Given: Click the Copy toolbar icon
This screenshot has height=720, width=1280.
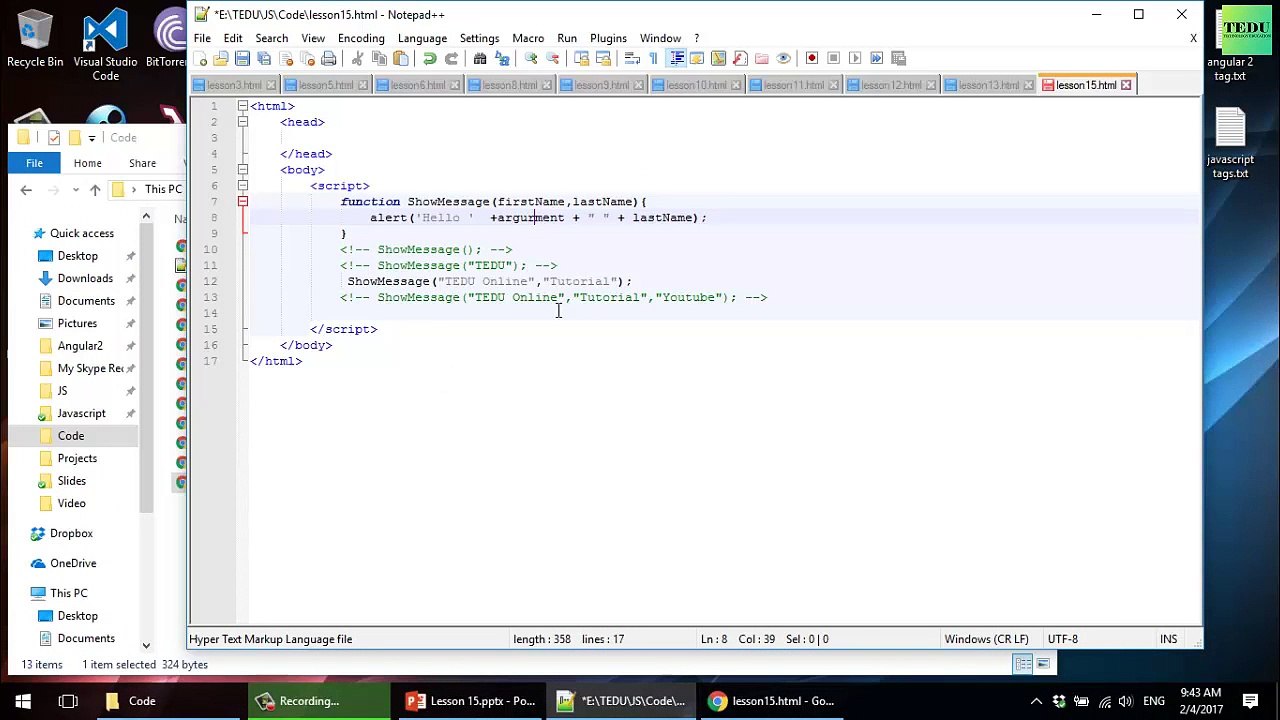Looking at the screenshot, I should [379, 59].
